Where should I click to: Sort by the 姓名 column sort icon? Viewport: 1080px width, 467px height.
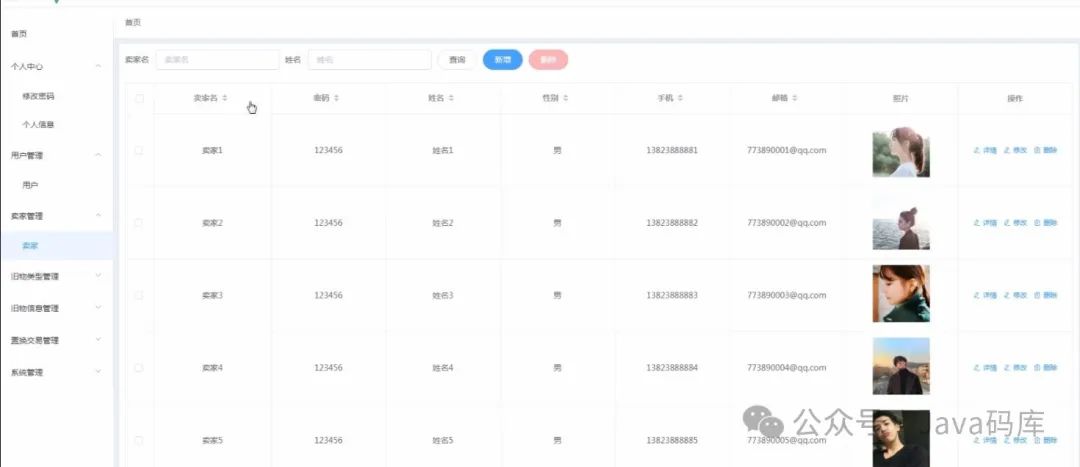(x=451, y=98)
